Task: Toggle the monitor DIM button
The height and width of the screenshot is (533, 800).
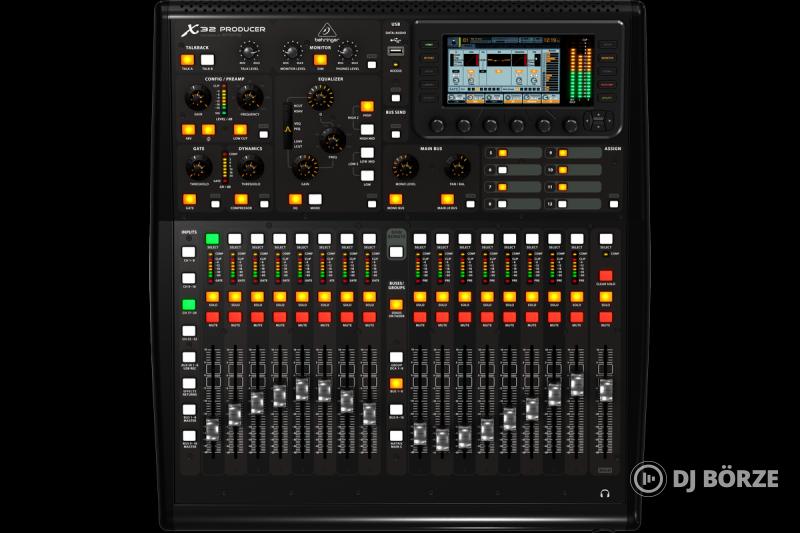Action: (x=320, y=60)
